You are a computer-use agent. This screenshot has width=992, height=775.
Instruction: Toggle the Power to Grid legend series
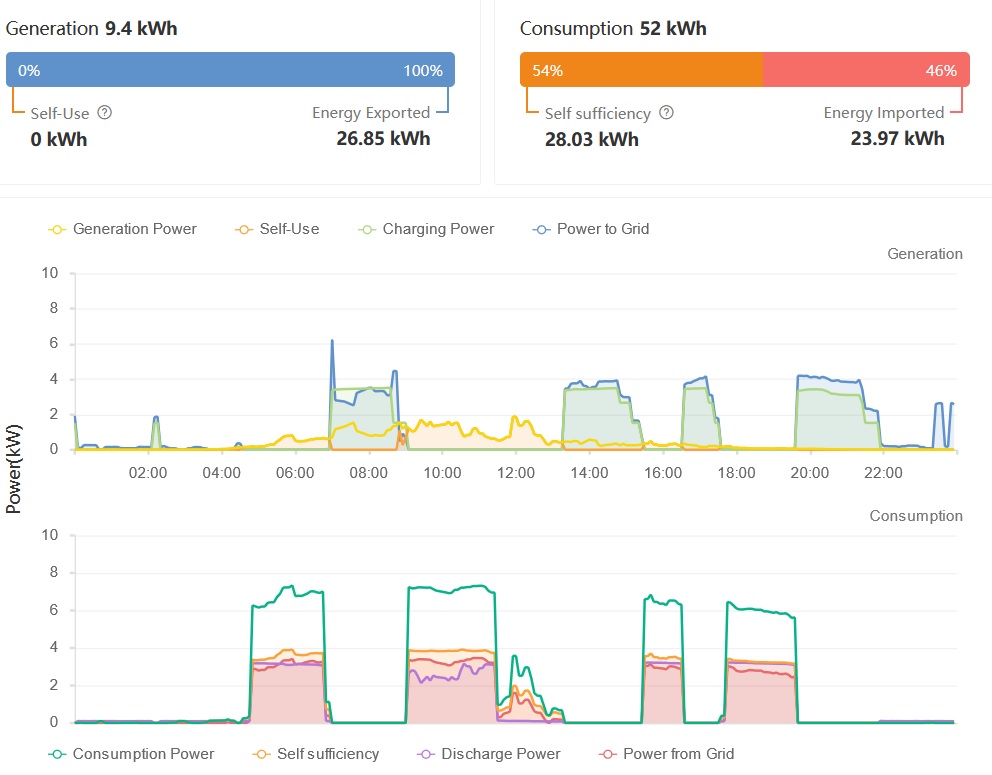(x=591, y=229)
